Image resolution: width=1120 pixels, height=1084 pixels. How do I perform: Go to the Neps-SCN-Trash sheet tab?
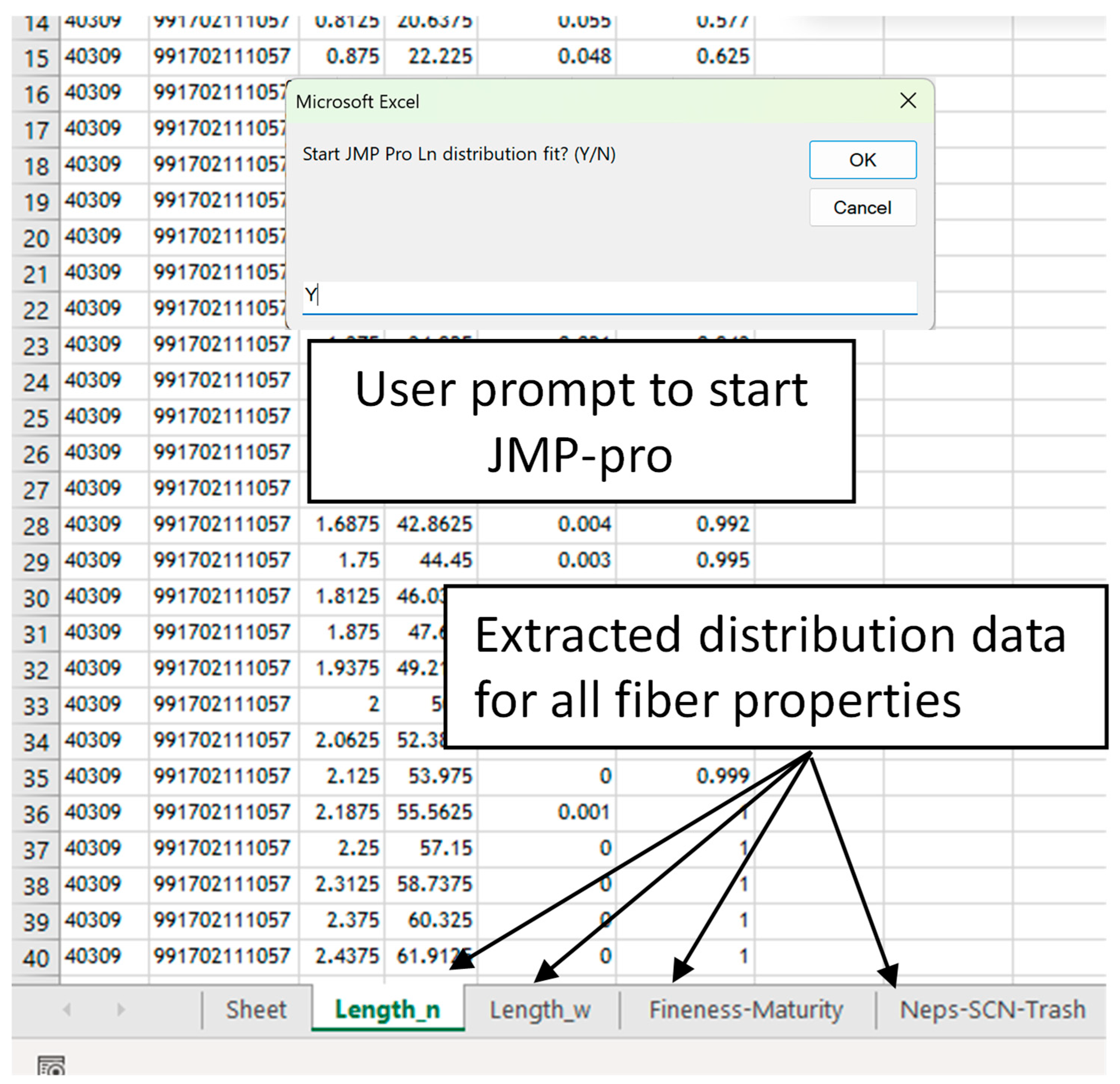[x=992, y=1010]
